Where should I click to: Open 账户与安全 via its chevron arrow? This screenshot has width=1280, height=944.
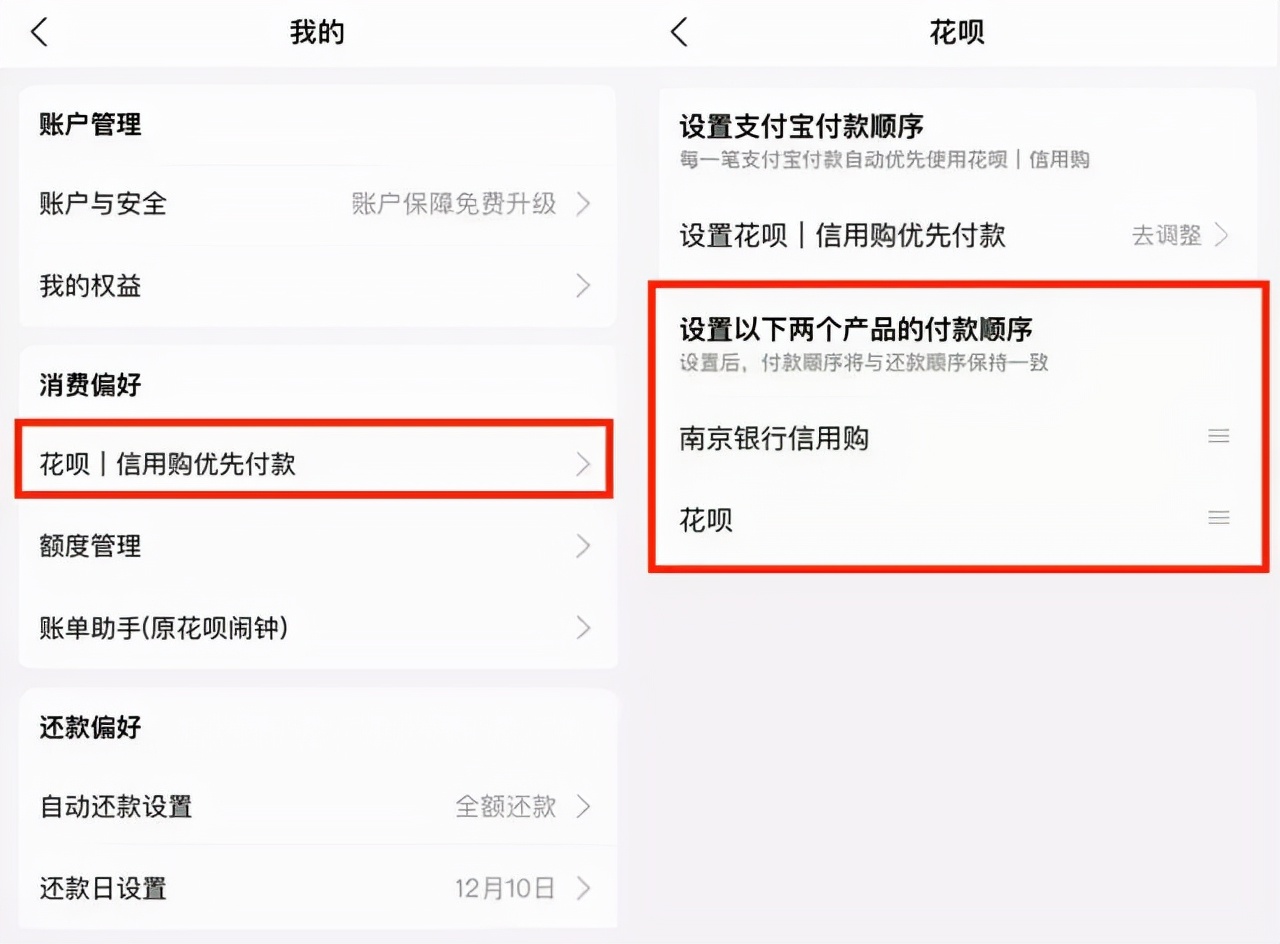[x=583, y=204]
